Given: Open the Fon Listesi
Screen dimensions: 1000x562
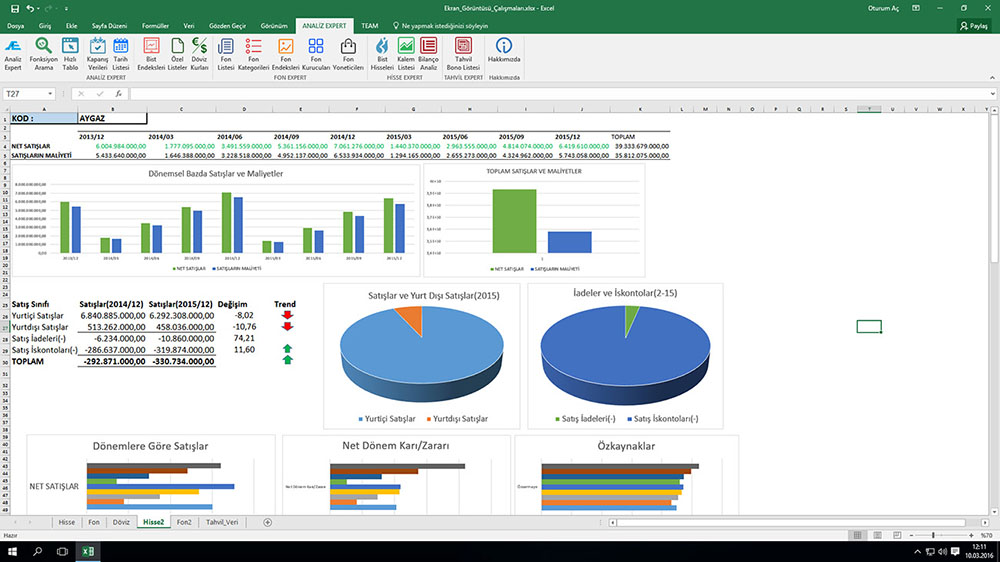Looking at the screenshot, I should 226,54.
